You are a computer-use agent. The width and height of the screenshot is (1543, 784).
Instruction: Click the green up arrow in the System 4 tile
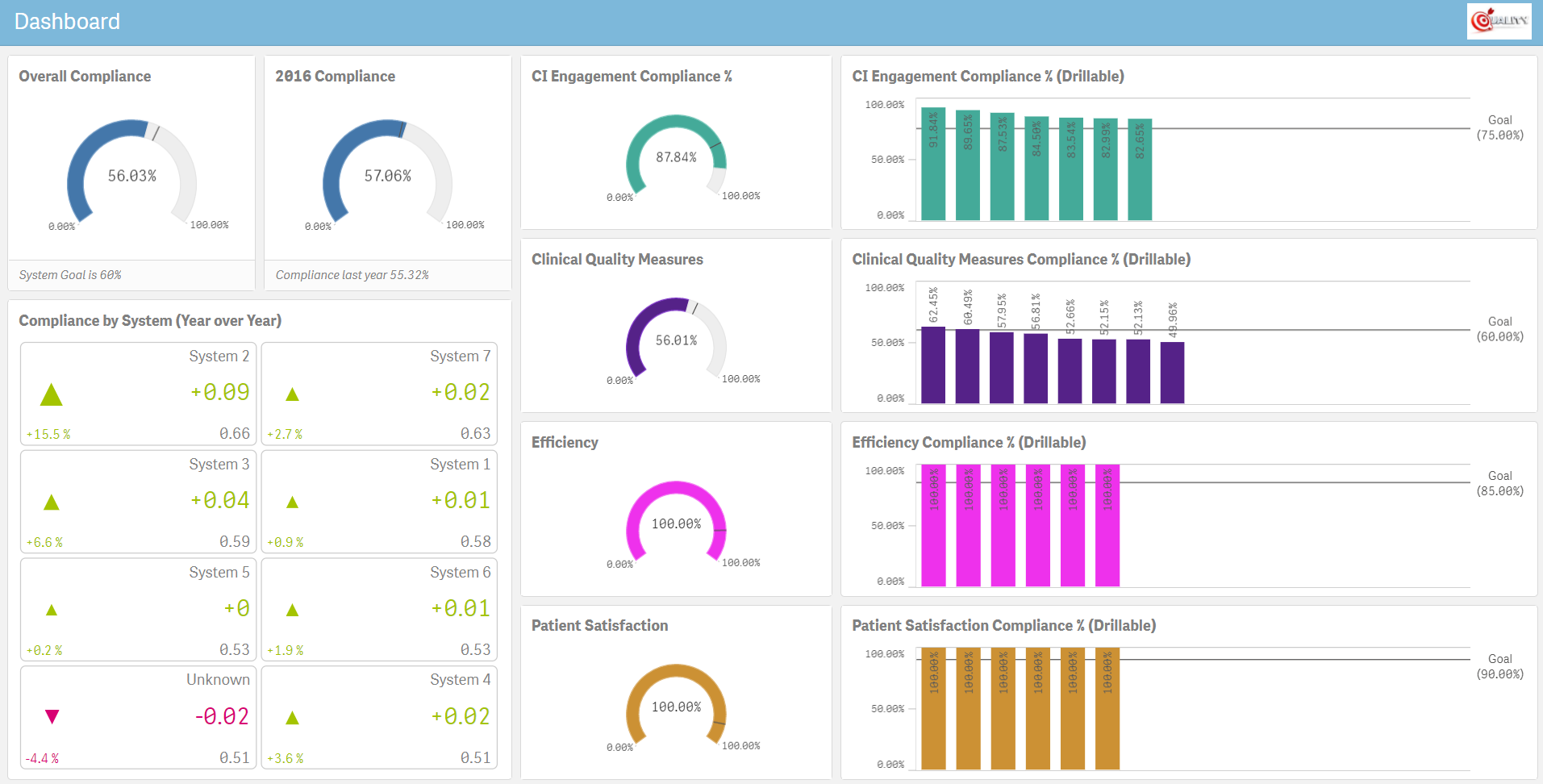(293, 718)
